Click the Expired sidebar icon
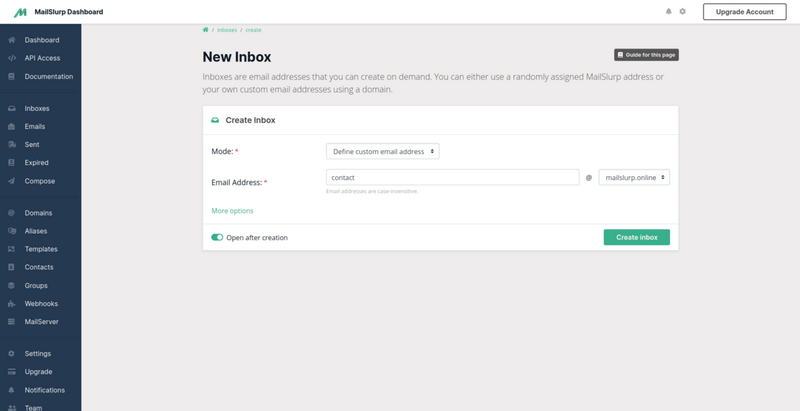The height and width of the screenshot is (411, 800). (12, 163)
